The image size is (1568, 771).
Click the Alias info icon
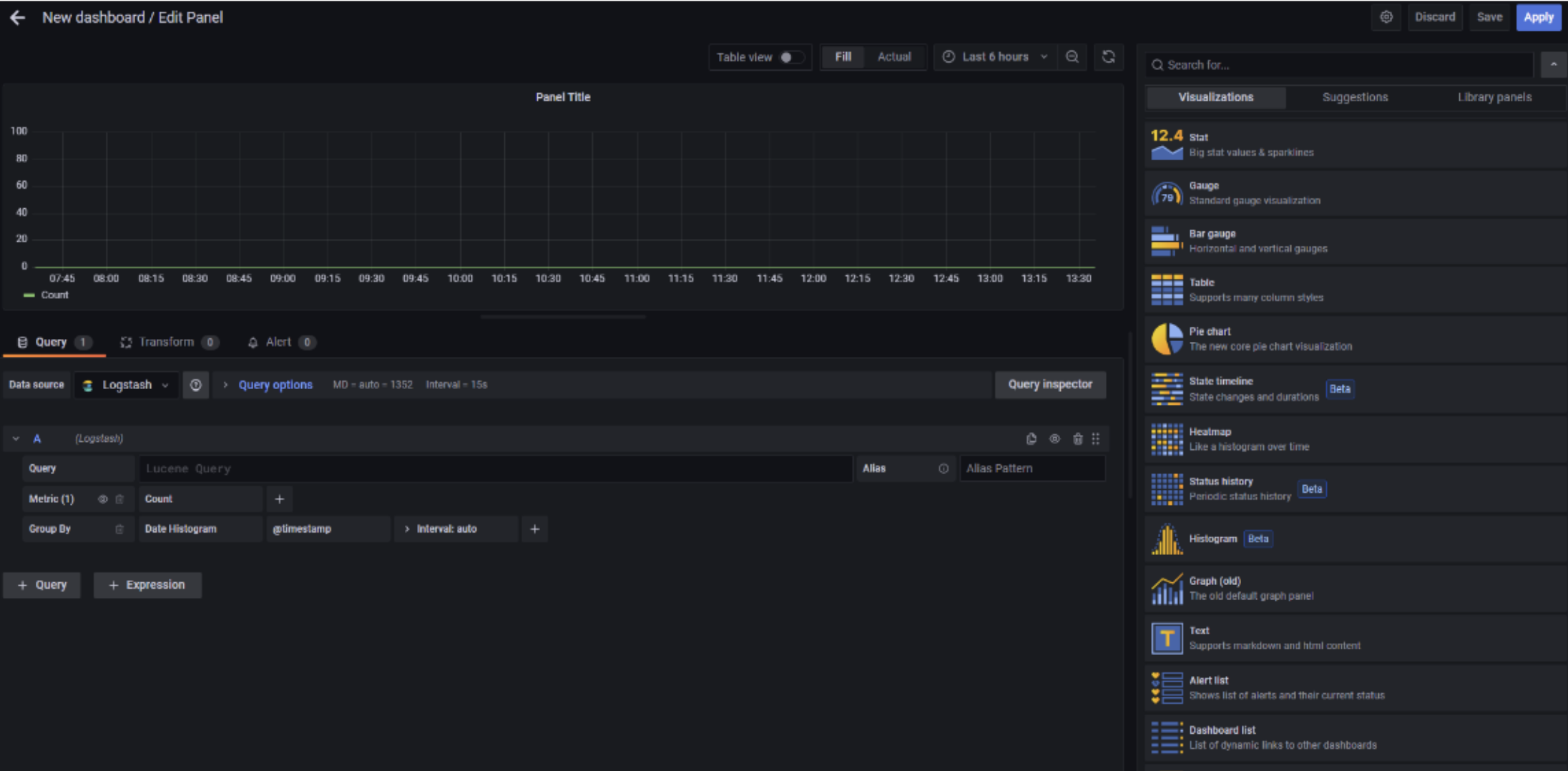(x=944, y=468)
